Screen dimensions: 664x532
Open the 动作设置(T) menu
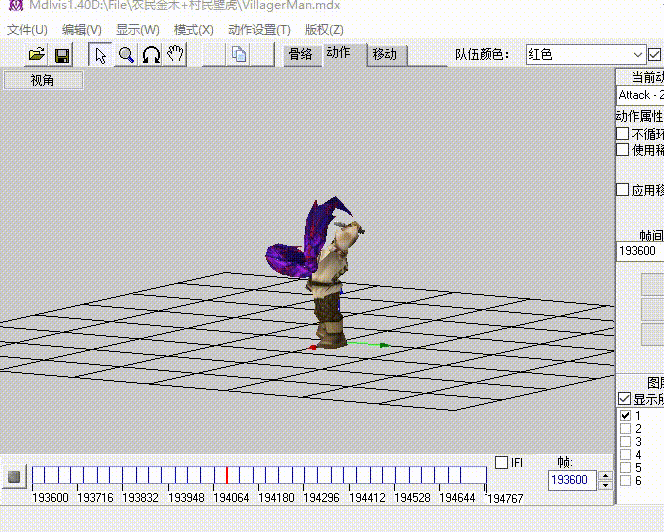[259, 30]
